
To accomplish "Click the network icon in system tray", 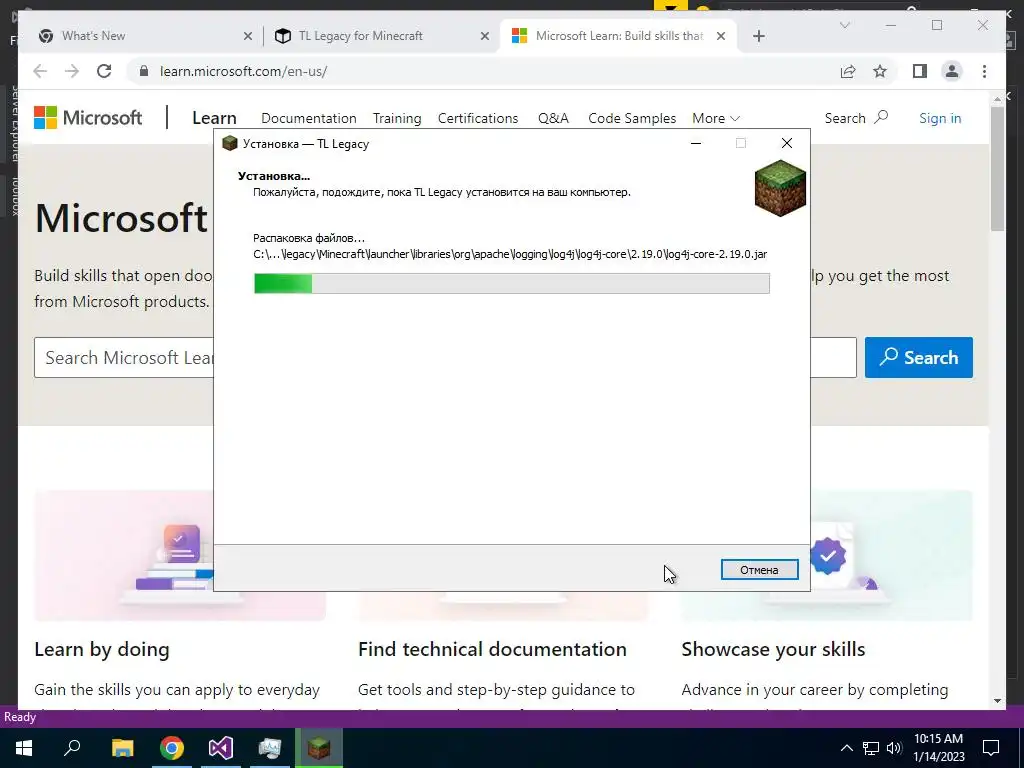I will pos(871,748).
